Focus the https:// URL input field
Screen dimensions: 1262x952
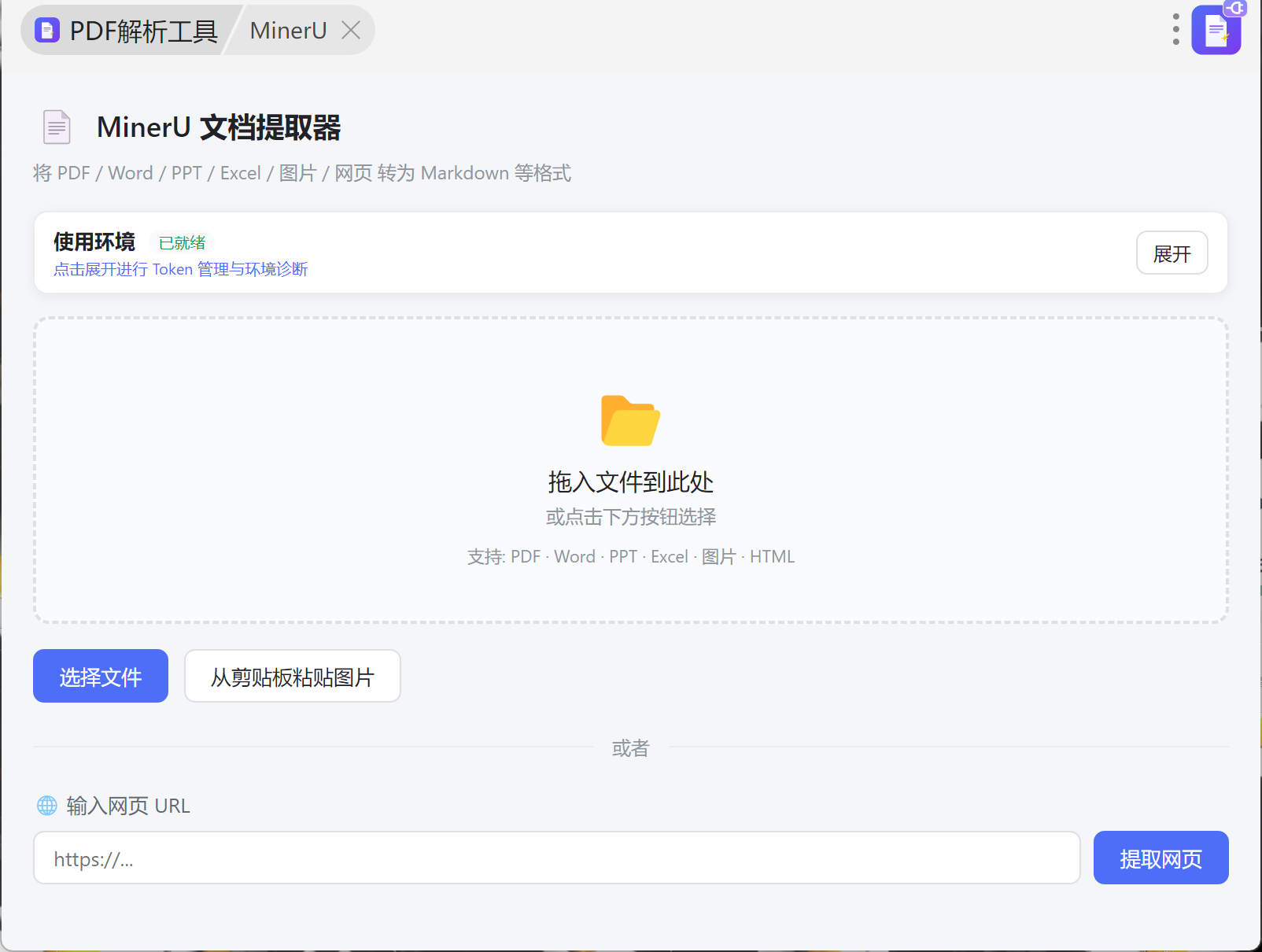click(557, 858)
